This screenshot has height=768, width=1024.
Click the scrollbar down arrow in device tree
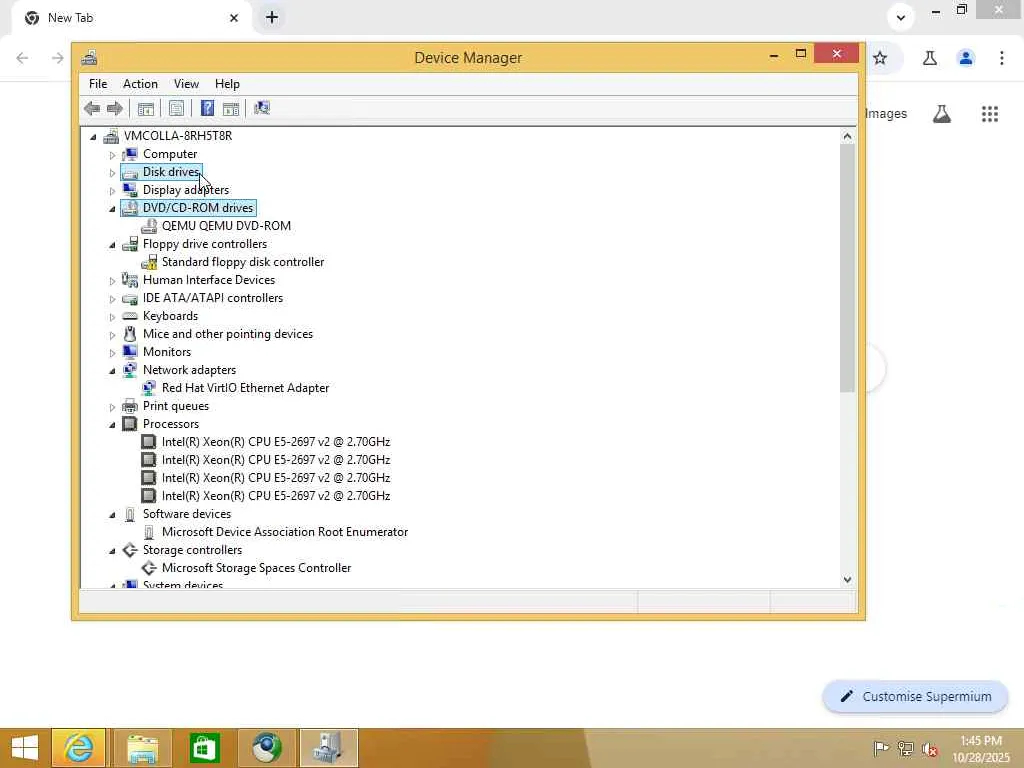[847, 579]
